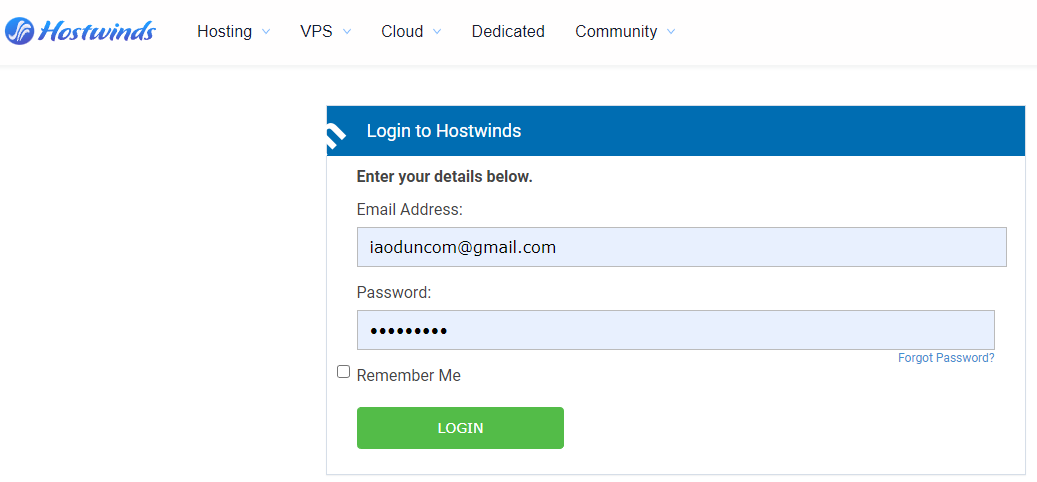
Task: Tick the Remember Me checkbox
Action: coord(344,372)
